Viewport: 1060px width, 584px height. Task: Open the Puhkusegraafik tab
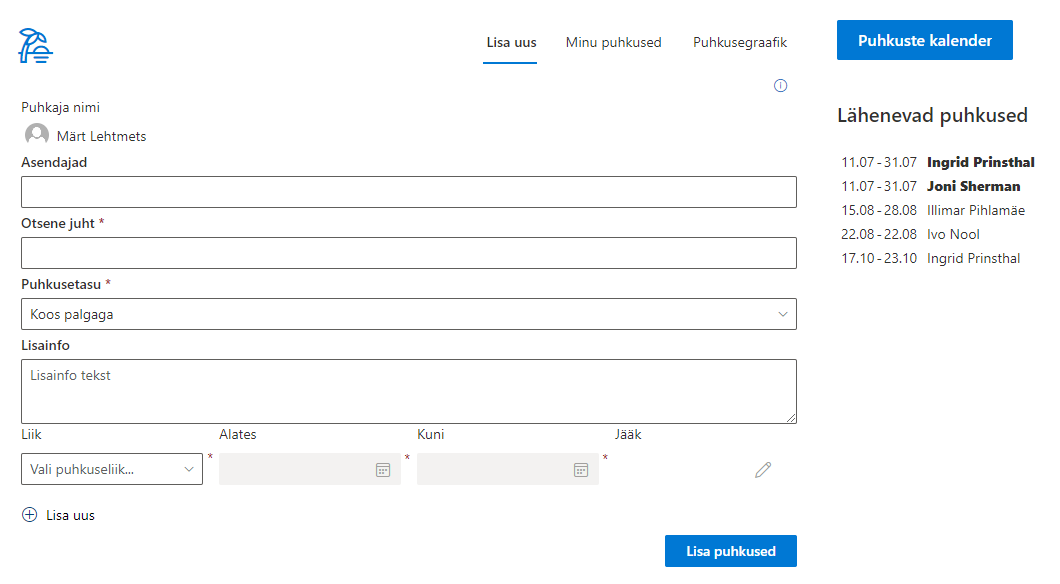click(x=740, y=43)
